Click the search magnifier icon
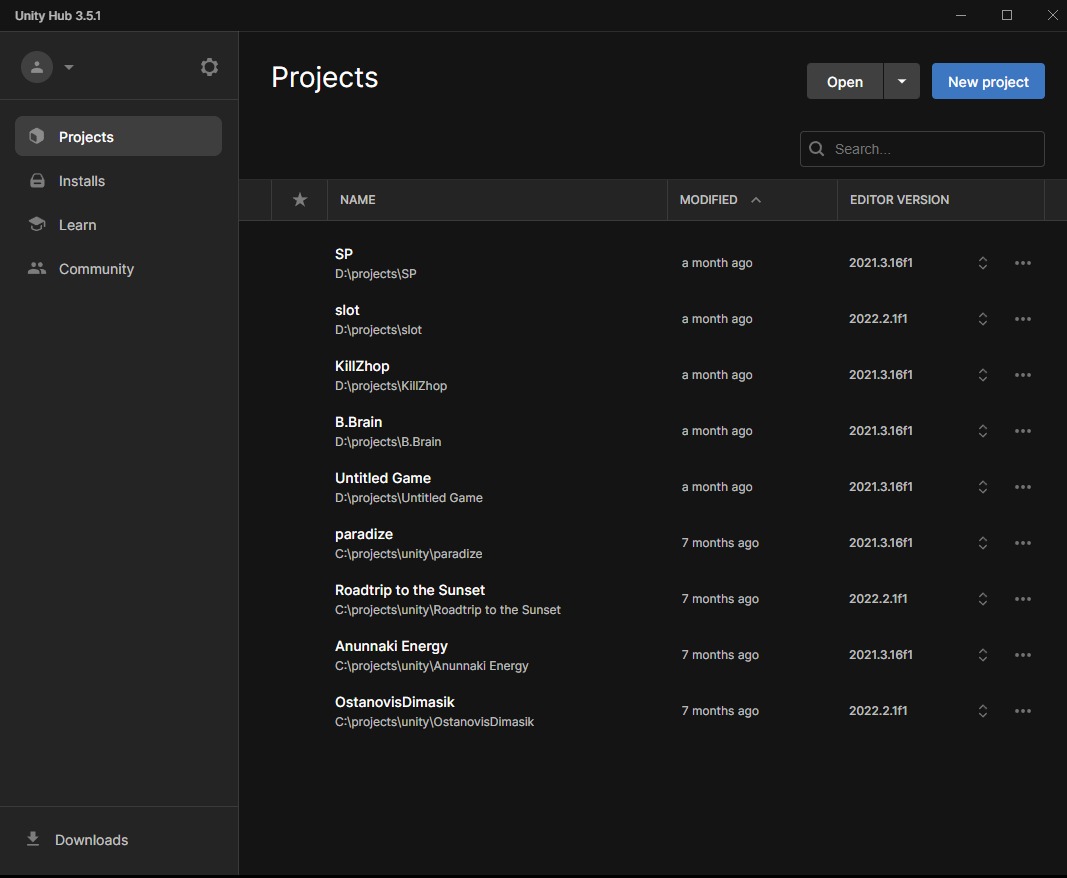1067x878 pixels. [x=817, y=149]
